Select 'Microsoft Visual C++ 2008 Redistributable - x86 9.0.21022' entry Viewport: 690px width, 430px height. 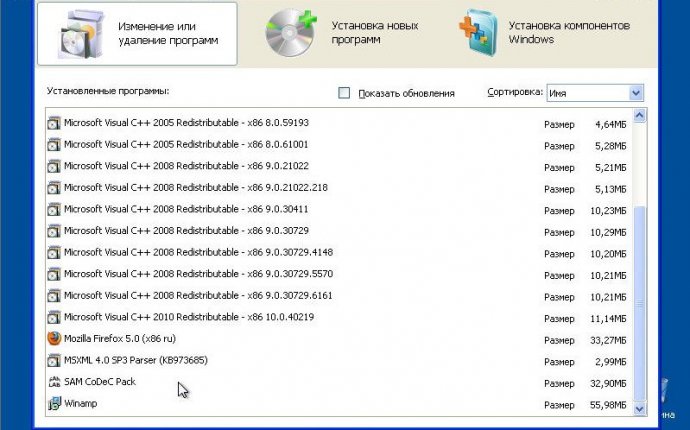pos(186,166)
